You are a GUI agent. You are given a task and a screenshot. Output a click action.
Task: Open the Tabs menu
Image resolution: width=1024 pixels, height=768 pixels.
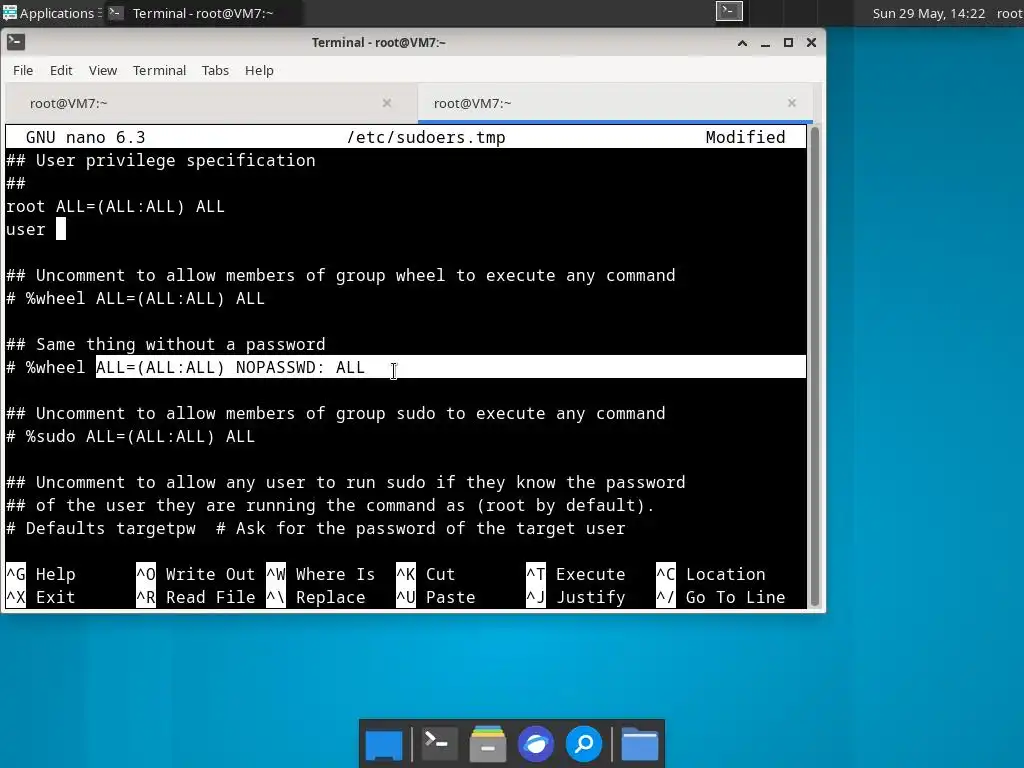point(215,71)
